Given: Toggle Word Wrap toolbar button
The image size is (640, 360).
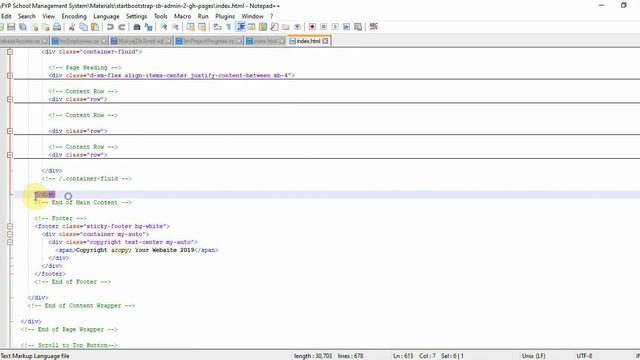Looking at the screenshot, I should coord(217,27).
